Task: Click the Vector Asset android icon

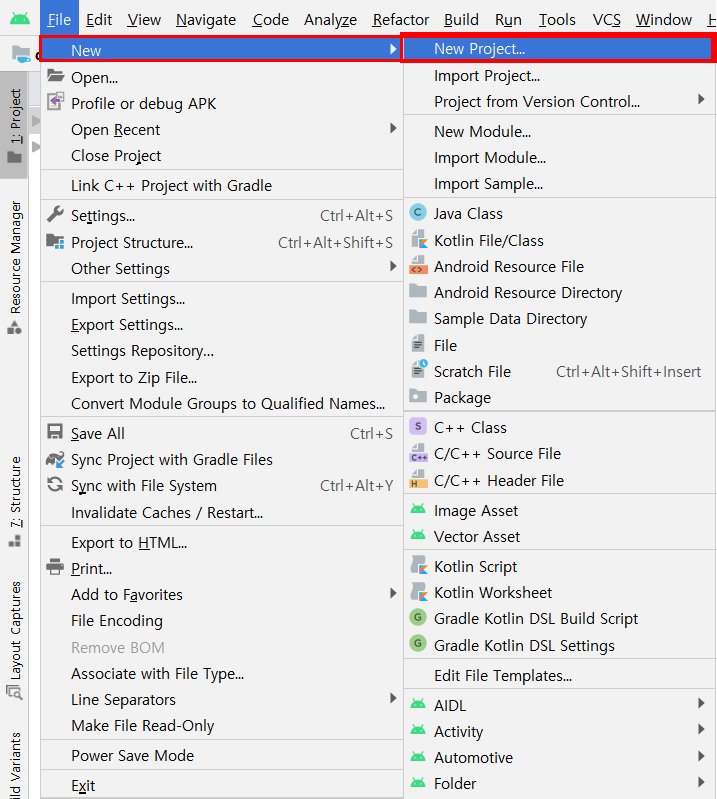Action: coord(418,535)
